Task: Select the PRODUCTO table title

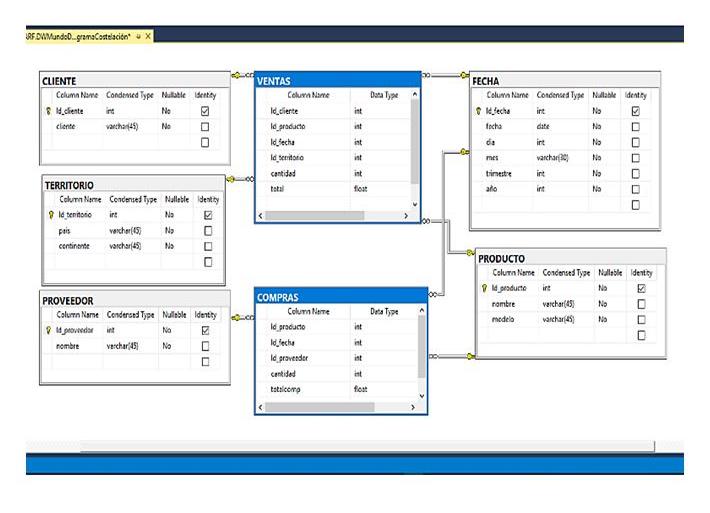Action: (x=501, y=259)
